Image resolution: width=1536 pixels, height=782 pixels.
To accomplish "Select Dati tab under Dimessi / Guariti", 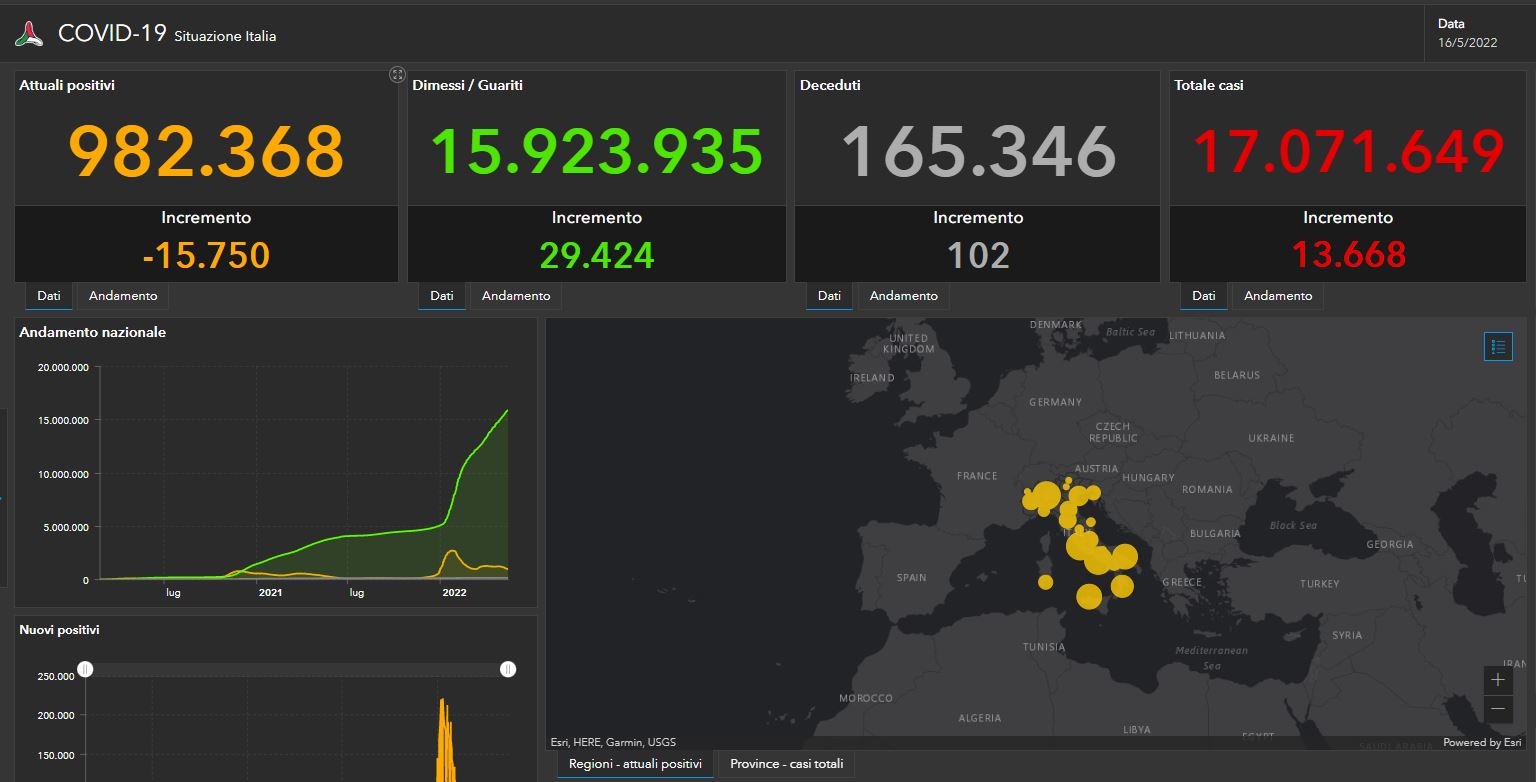I will coord(442,296).
